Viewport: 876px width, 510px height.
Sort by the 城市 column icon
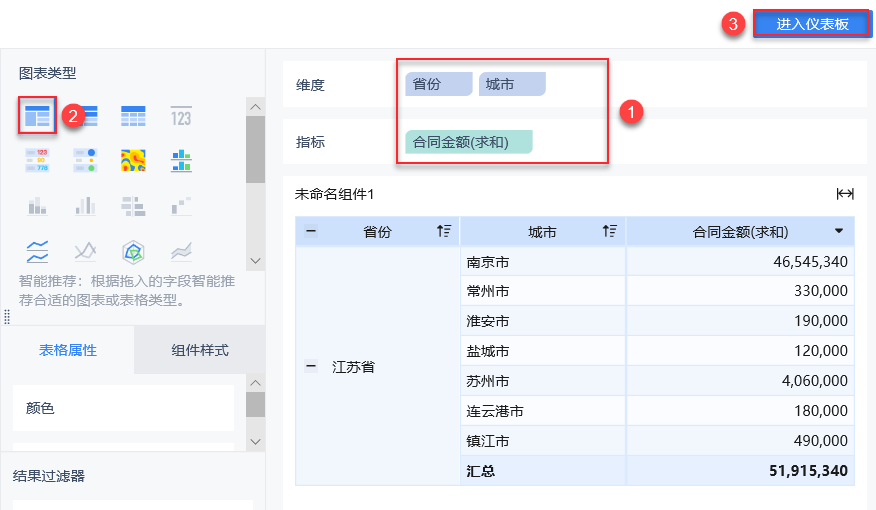pos(610,232)
